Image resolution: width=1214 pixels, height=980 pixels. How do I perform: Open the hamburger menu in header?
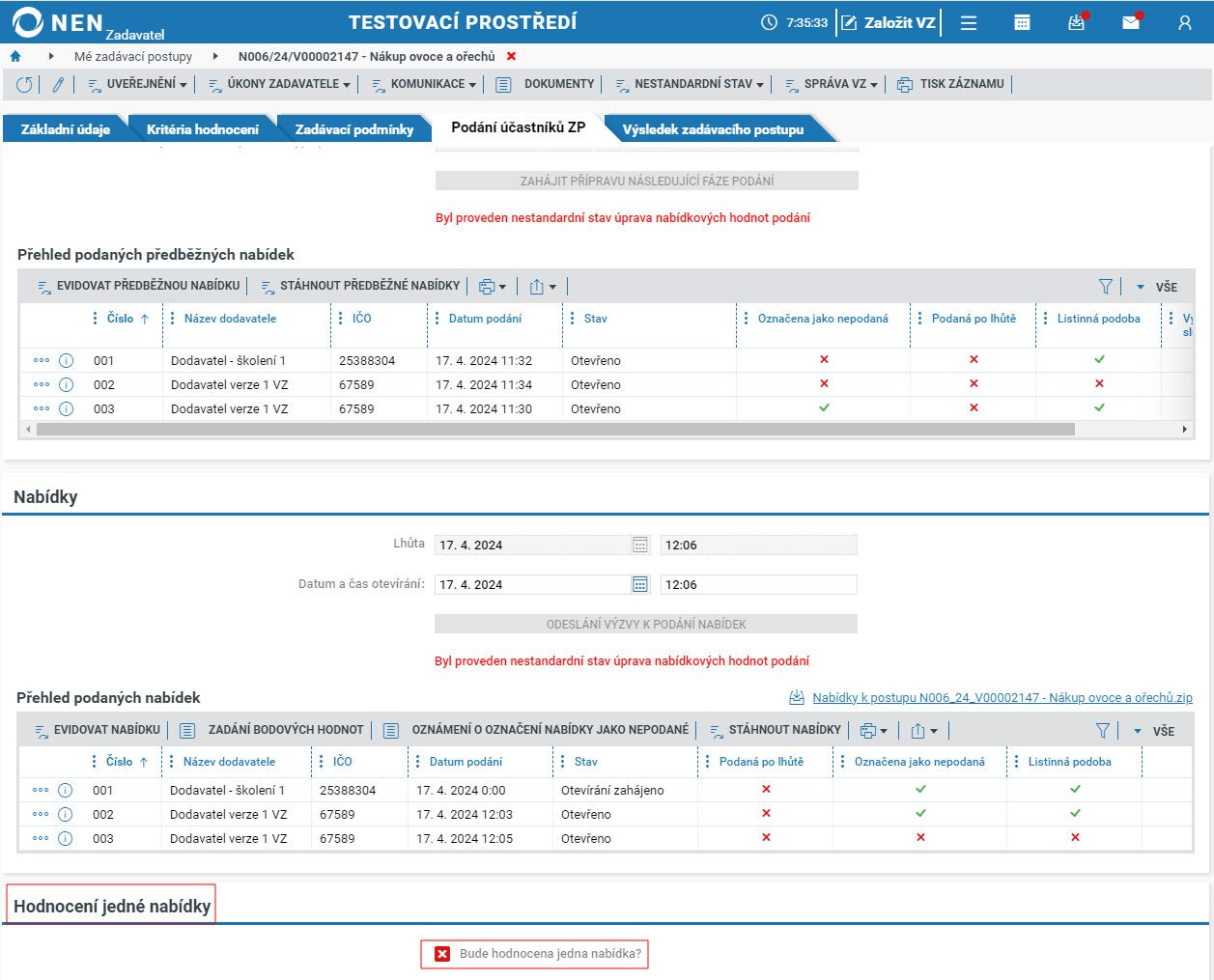click(x=969, y=22)
